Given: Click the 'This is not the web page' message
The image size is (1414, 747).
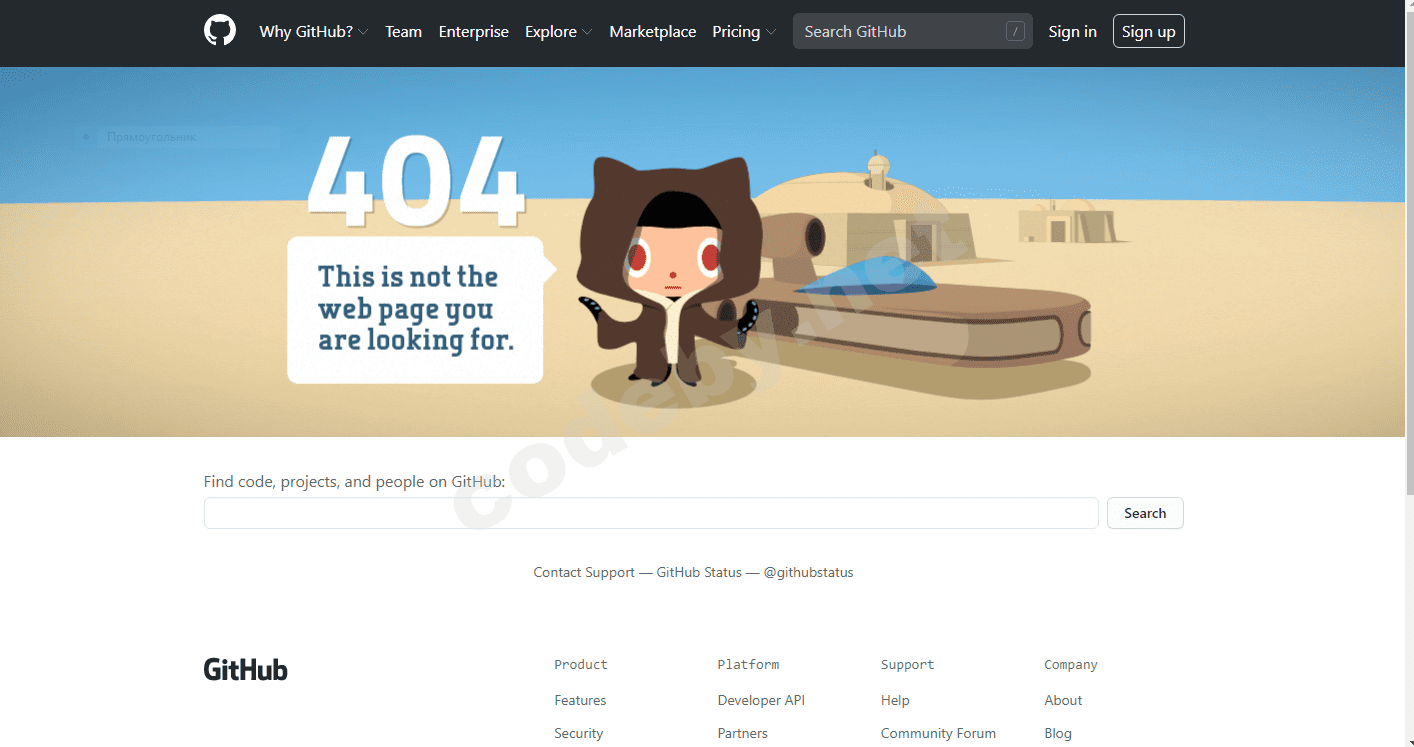Looking at the screenshot, I should [x=415, y=309].
